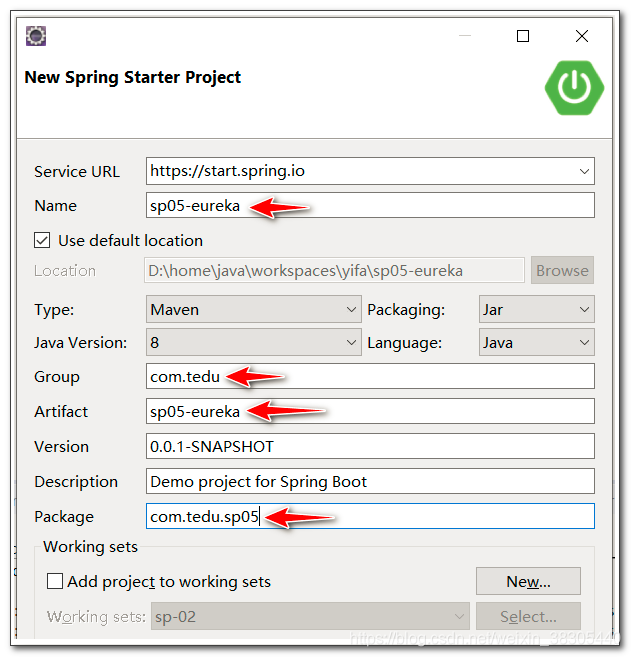Click the Artifact label
This screenshot has width=631, height=657.
[x=61, y=412]
